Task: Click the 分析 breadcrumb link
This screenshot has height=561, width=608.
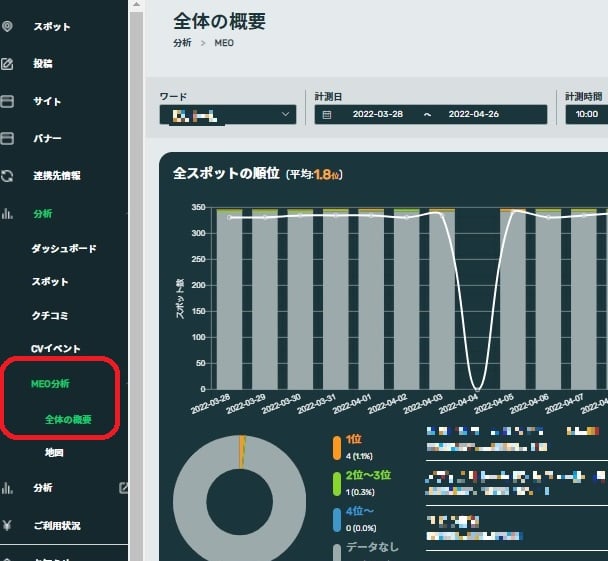Action: [182, 43]
